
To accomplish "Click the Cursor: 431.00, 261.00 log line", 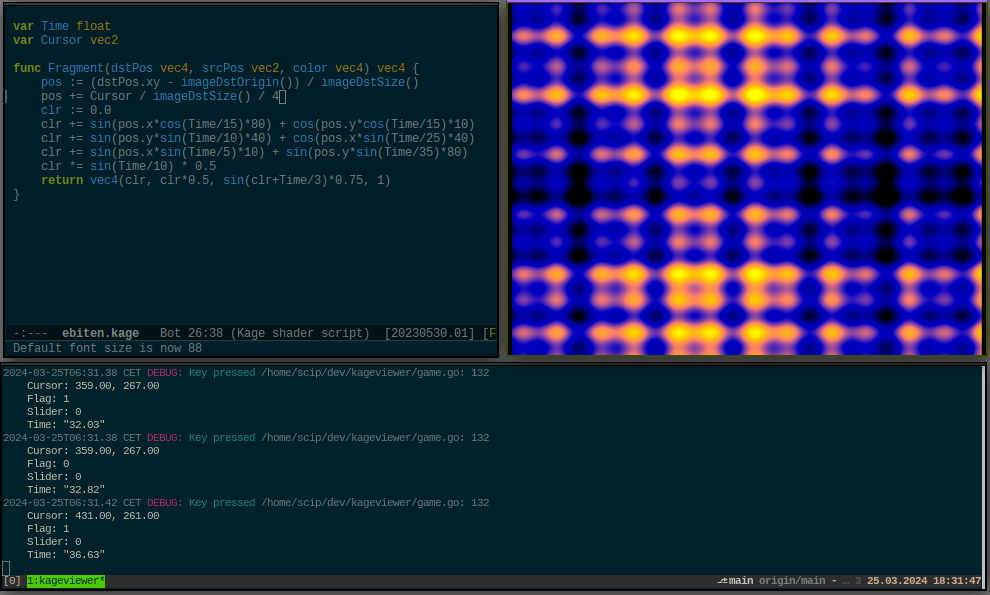I will click(x=95, y=515).
